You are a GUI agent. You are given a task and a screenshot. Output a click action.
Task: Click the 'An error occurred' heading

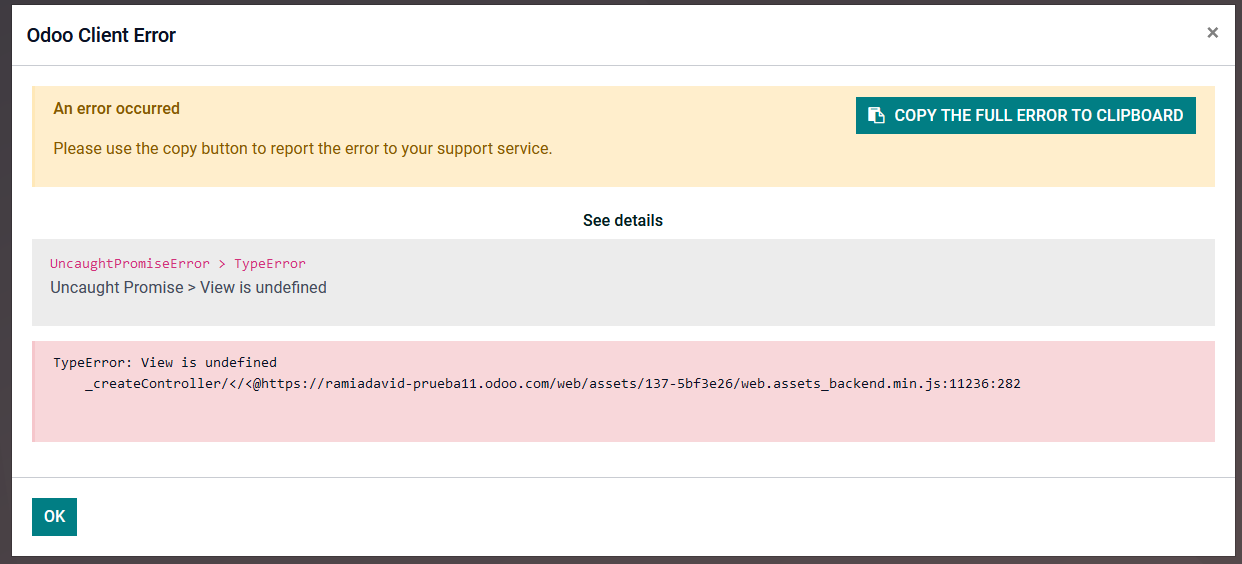pyautogui.click(x=116, y=108)
